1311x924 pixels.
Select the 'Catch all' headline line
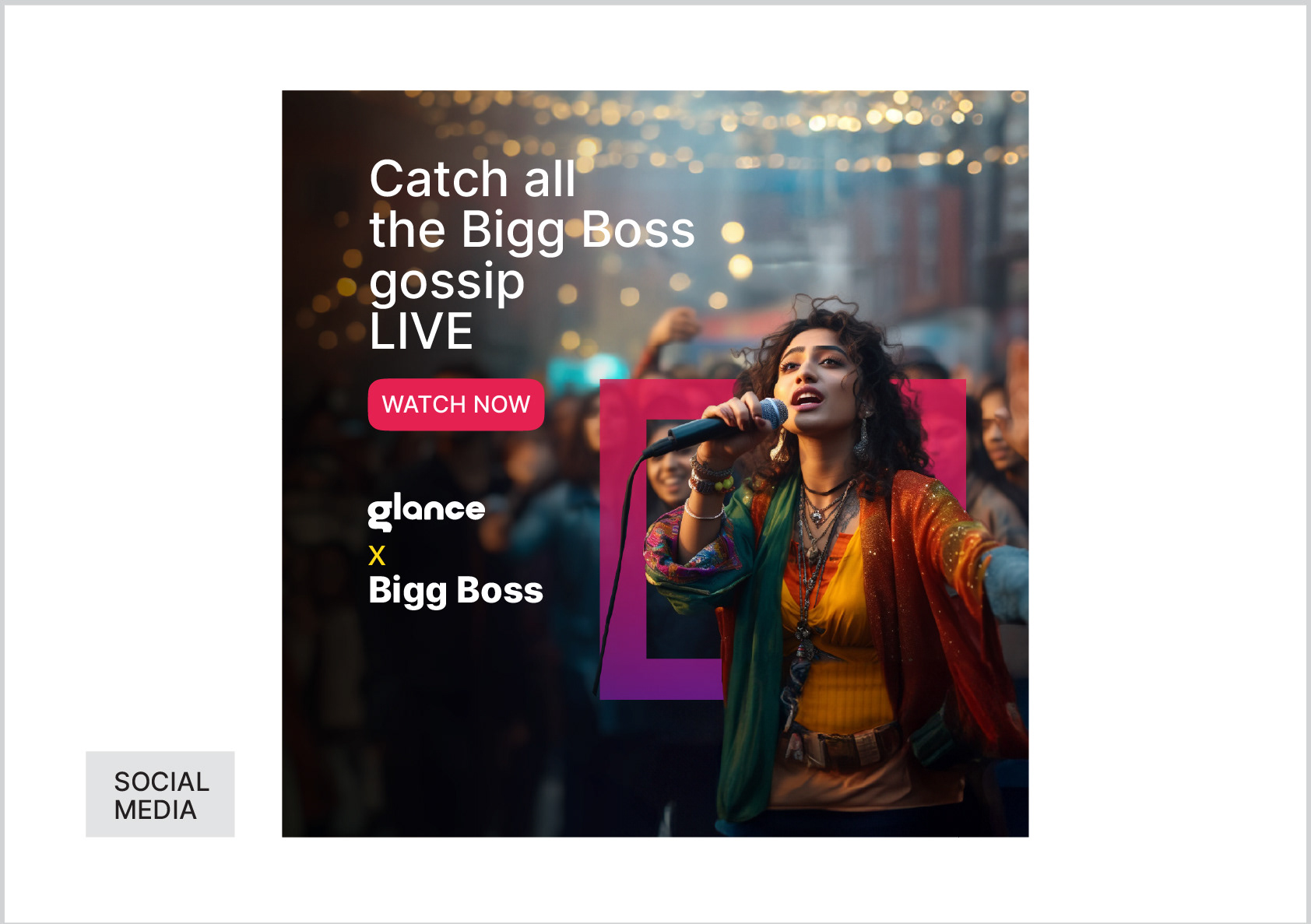(473, 179)
